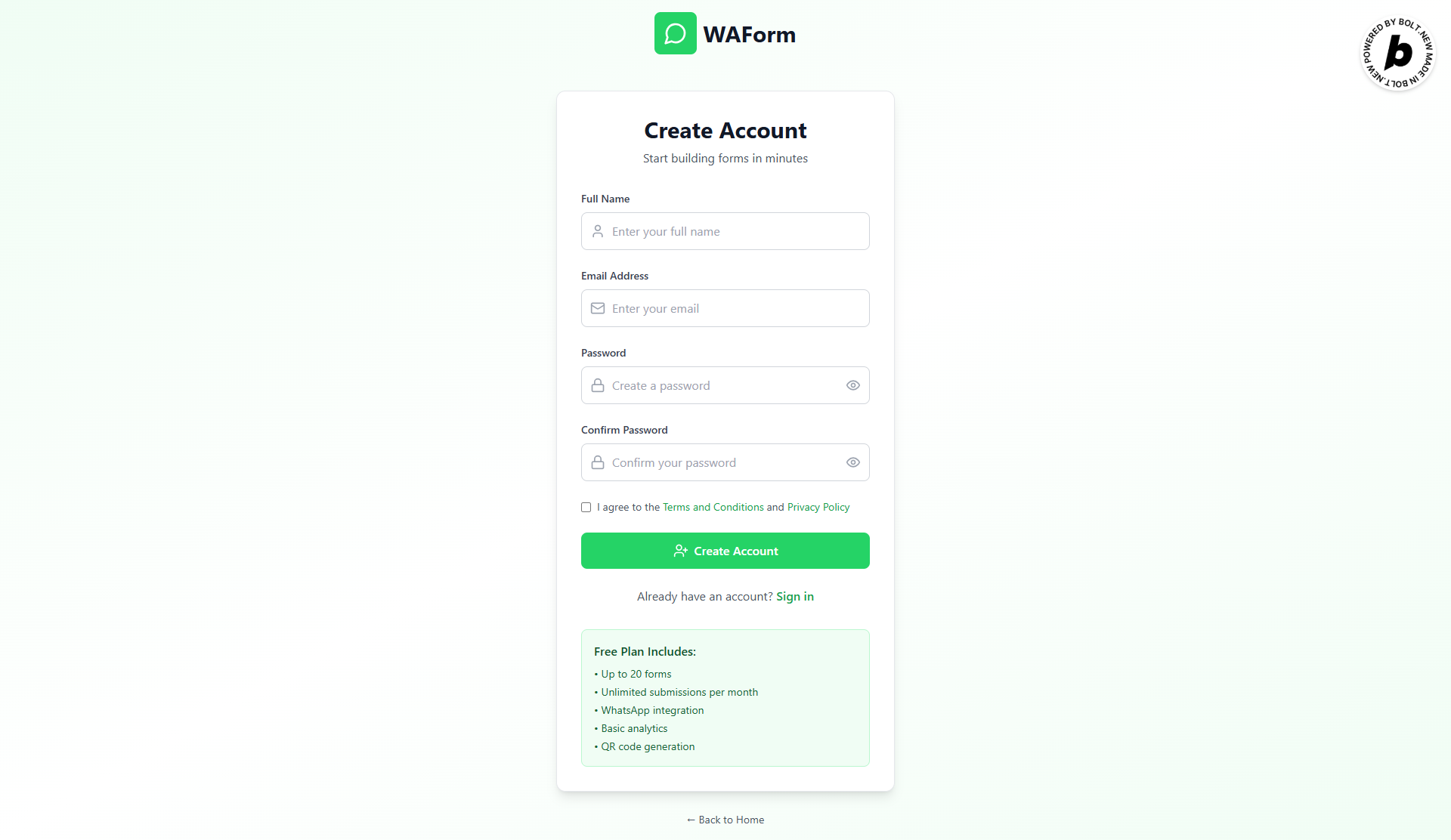The height and width of the screenshot is (840, 1451).
Task: Select the Enter your email input field
Action: coord(725,308)
